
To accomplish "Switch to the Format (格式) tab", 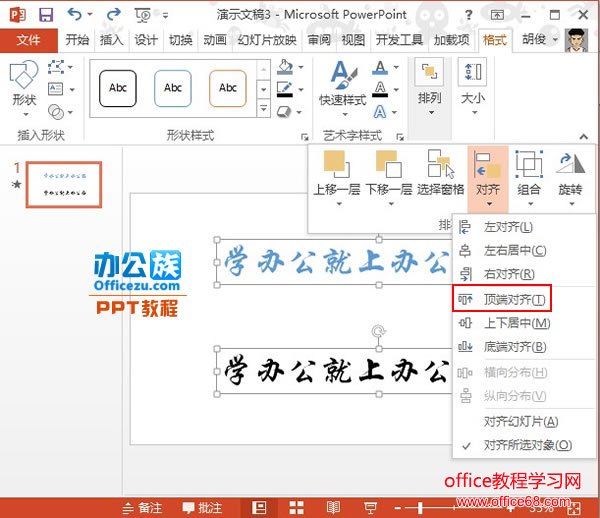I will 495,40.
